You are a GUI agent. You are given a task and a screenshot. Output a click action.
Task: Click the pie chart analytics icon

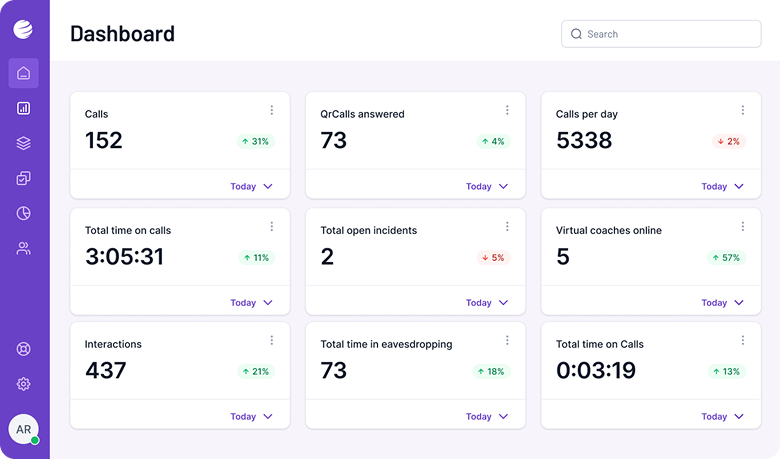tap(23, 213)
